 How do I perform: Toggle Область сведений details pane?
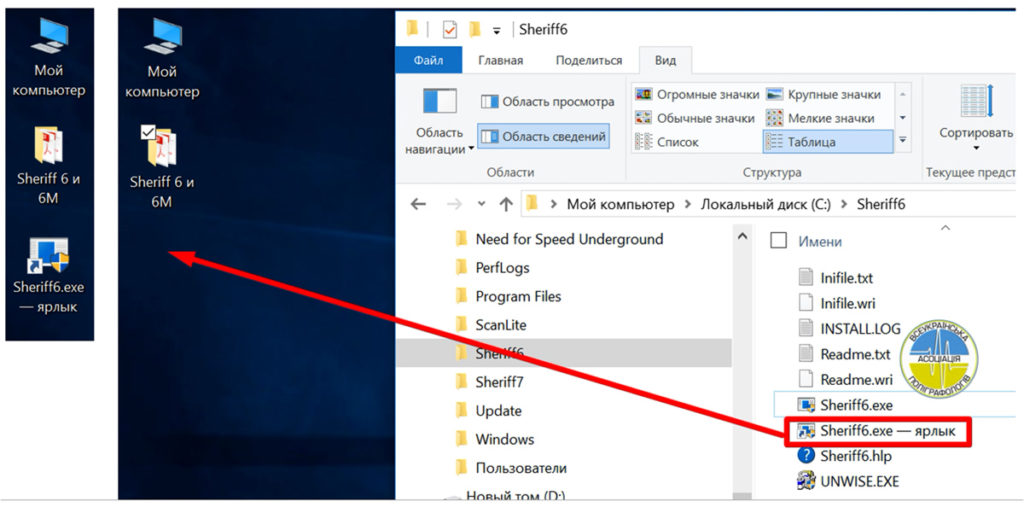tap(544, 136)
